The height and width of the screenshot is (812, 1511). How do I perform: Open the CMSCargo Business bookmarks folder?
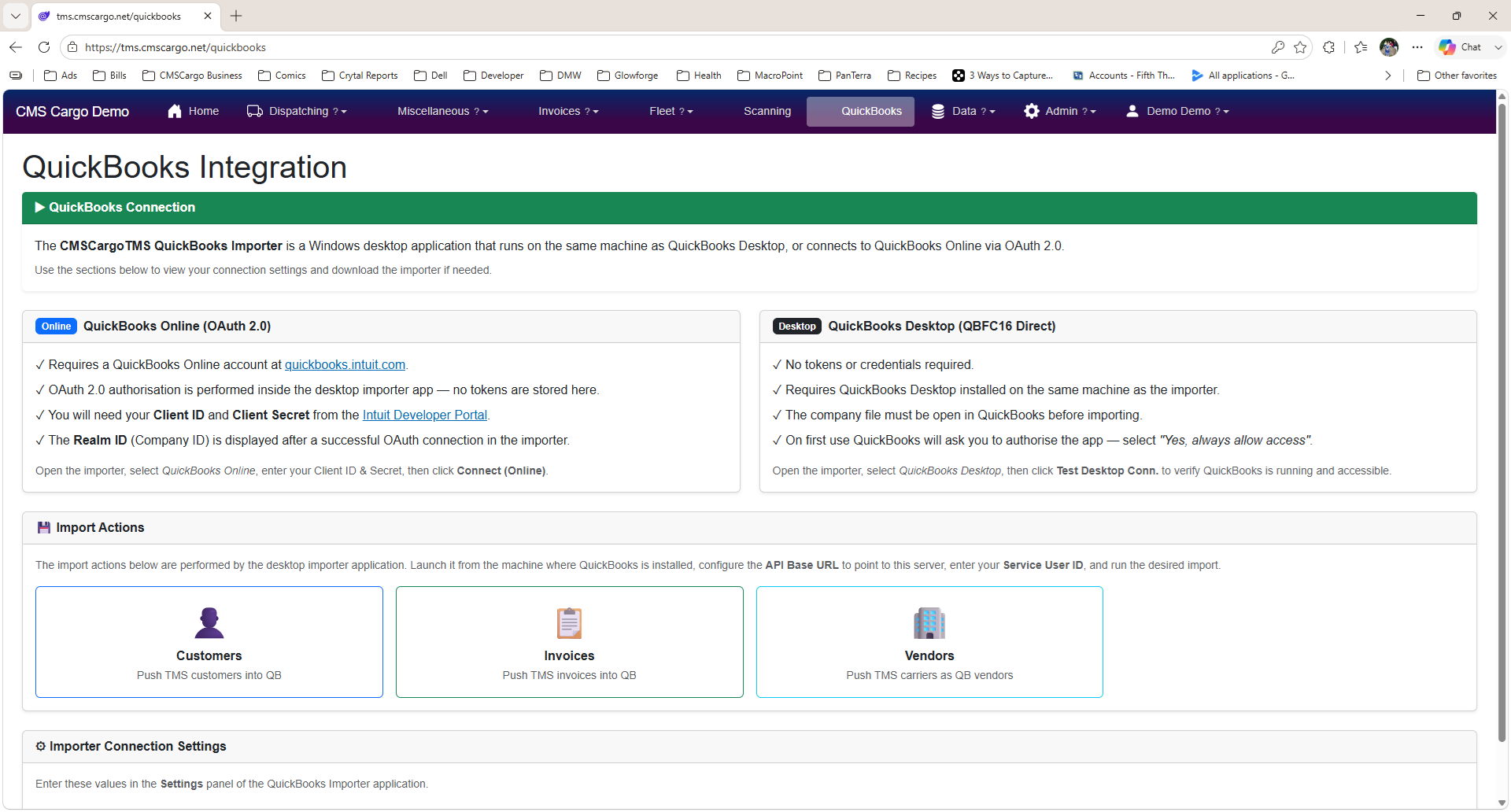[192, 76]
